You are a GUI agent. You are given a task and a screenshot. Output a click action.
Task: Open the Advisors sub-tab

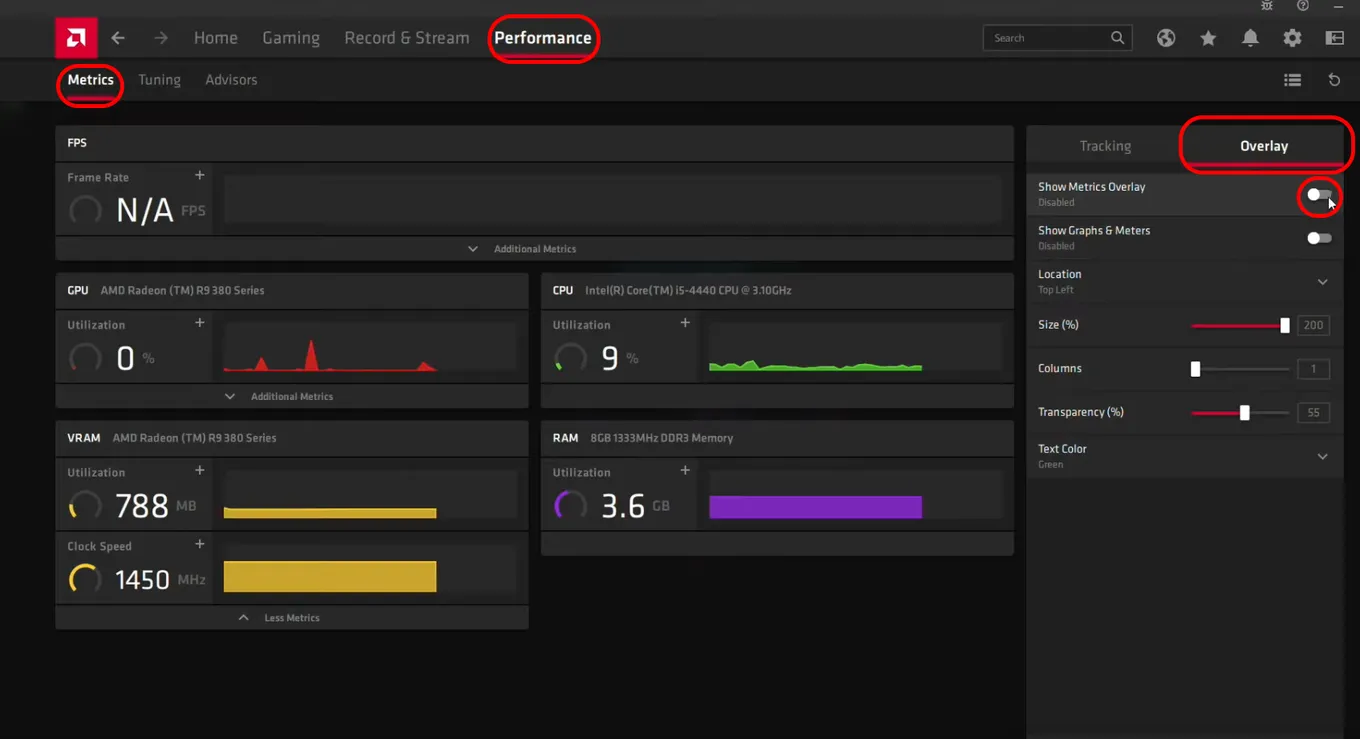[x=231, y=80]
